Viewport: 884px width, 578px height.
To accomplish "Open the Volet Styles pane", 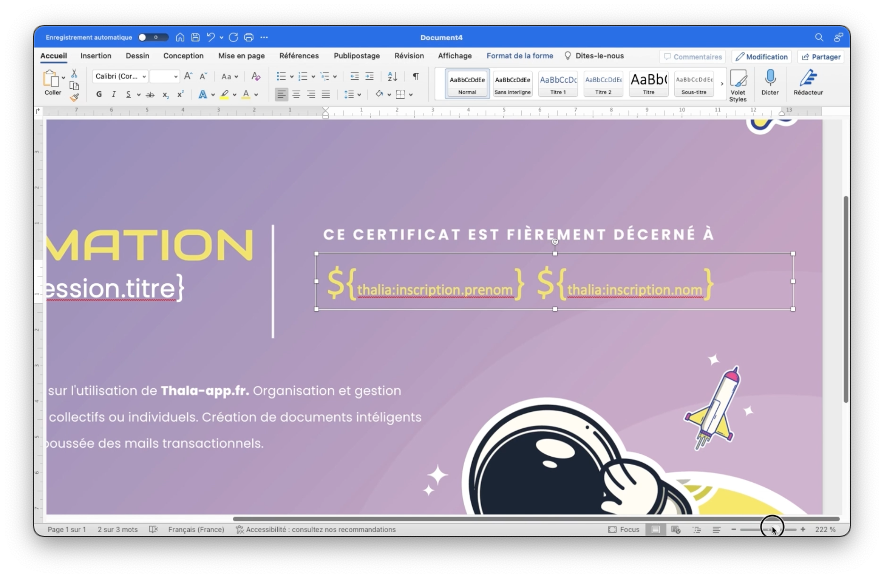I will 737,84.
